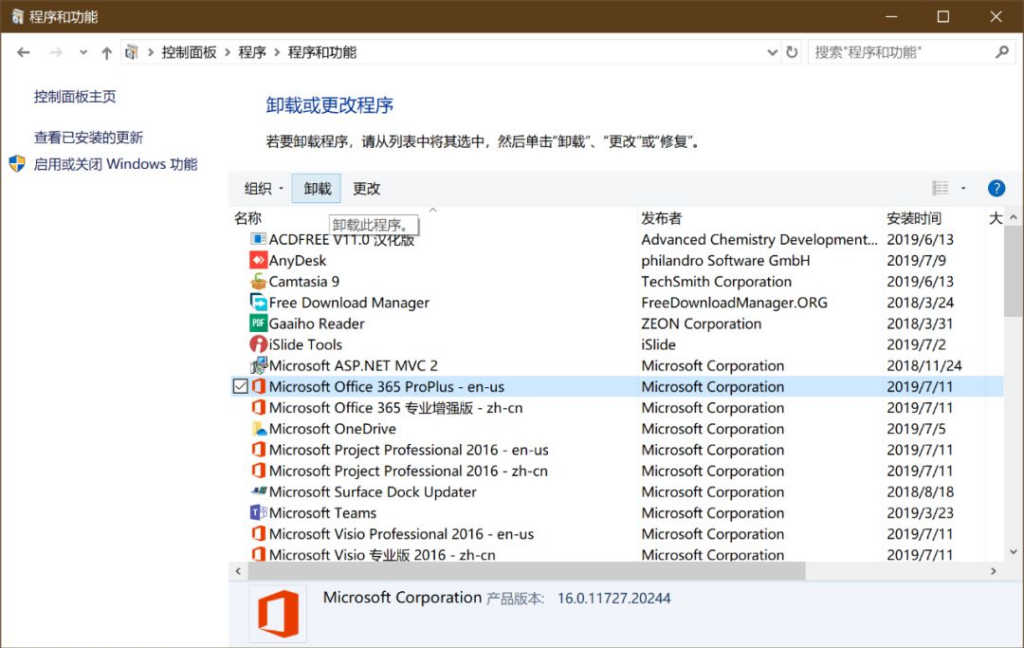The height and width of the screenshot is (648, 1024).
Task: Click the list scroll down arrow
Action: click(1013, 552)
